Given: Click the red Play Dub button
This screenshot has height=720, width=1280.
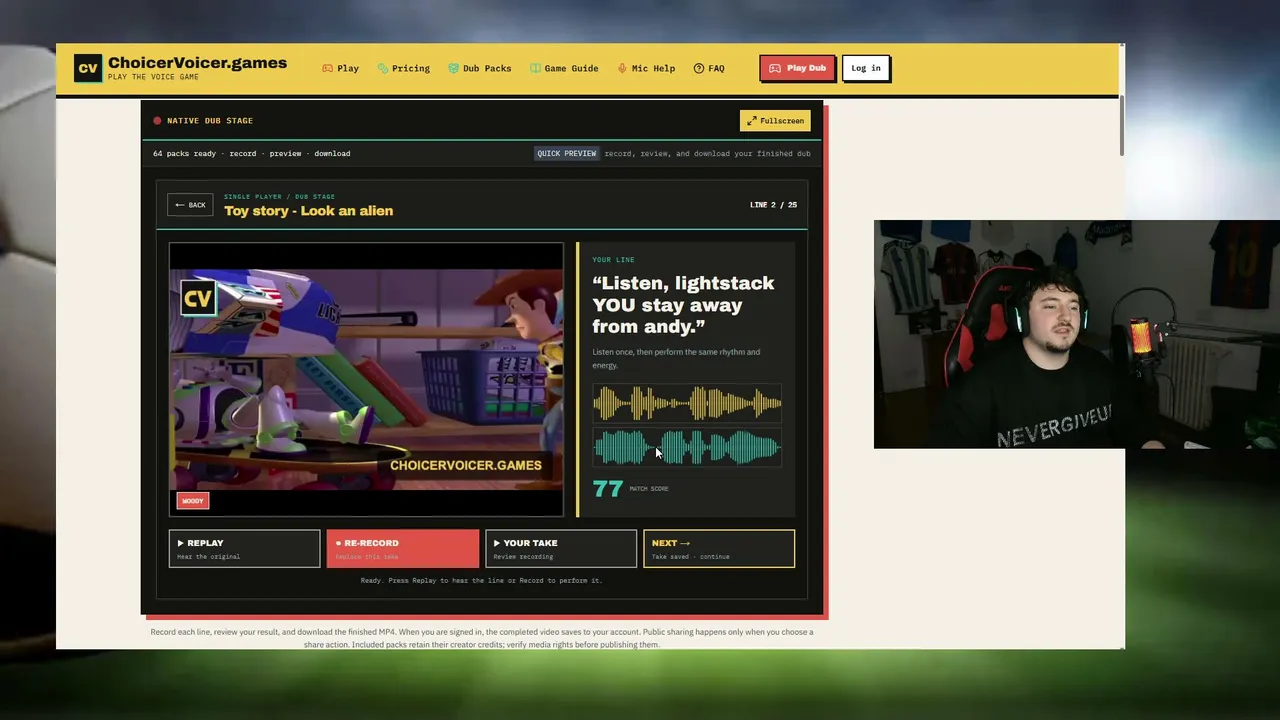Looking at the screenshot, I should (798, 68).
